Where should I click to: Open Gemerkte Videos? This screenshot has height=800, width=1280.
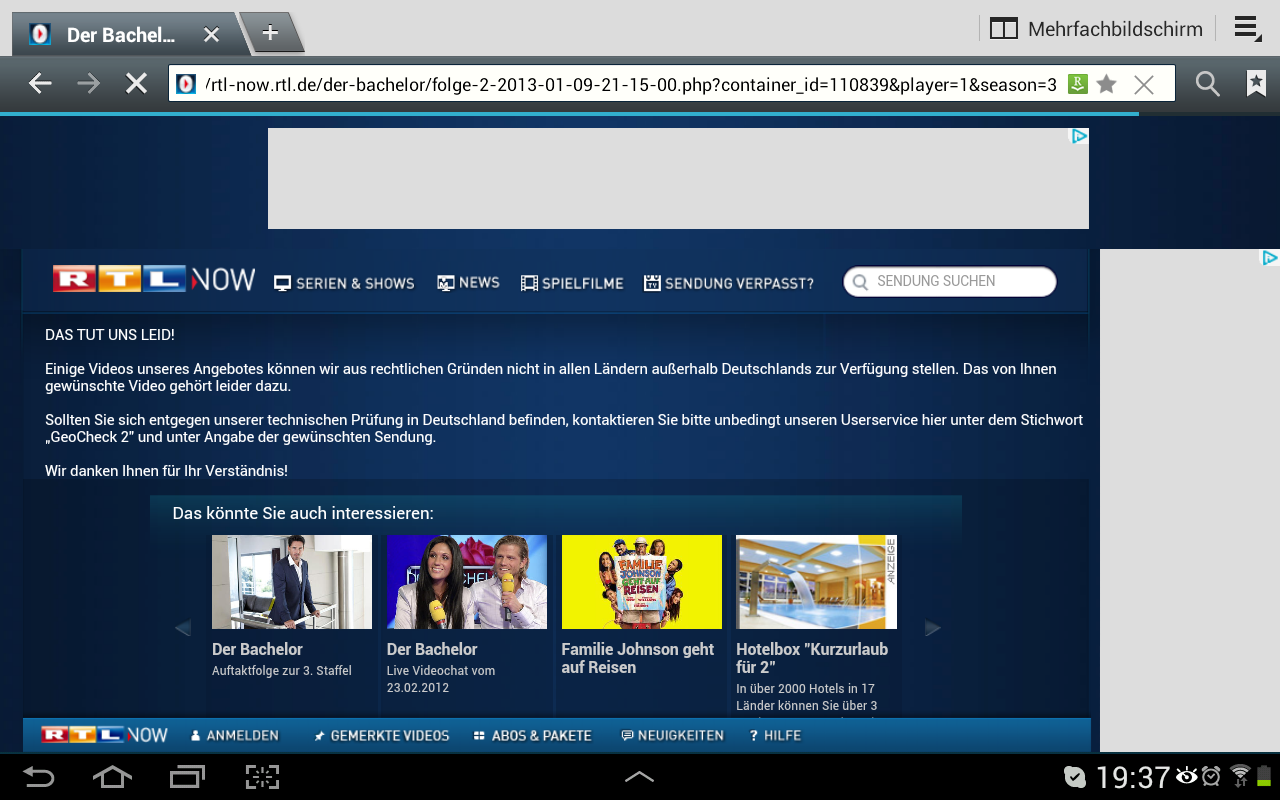point(381,735)
